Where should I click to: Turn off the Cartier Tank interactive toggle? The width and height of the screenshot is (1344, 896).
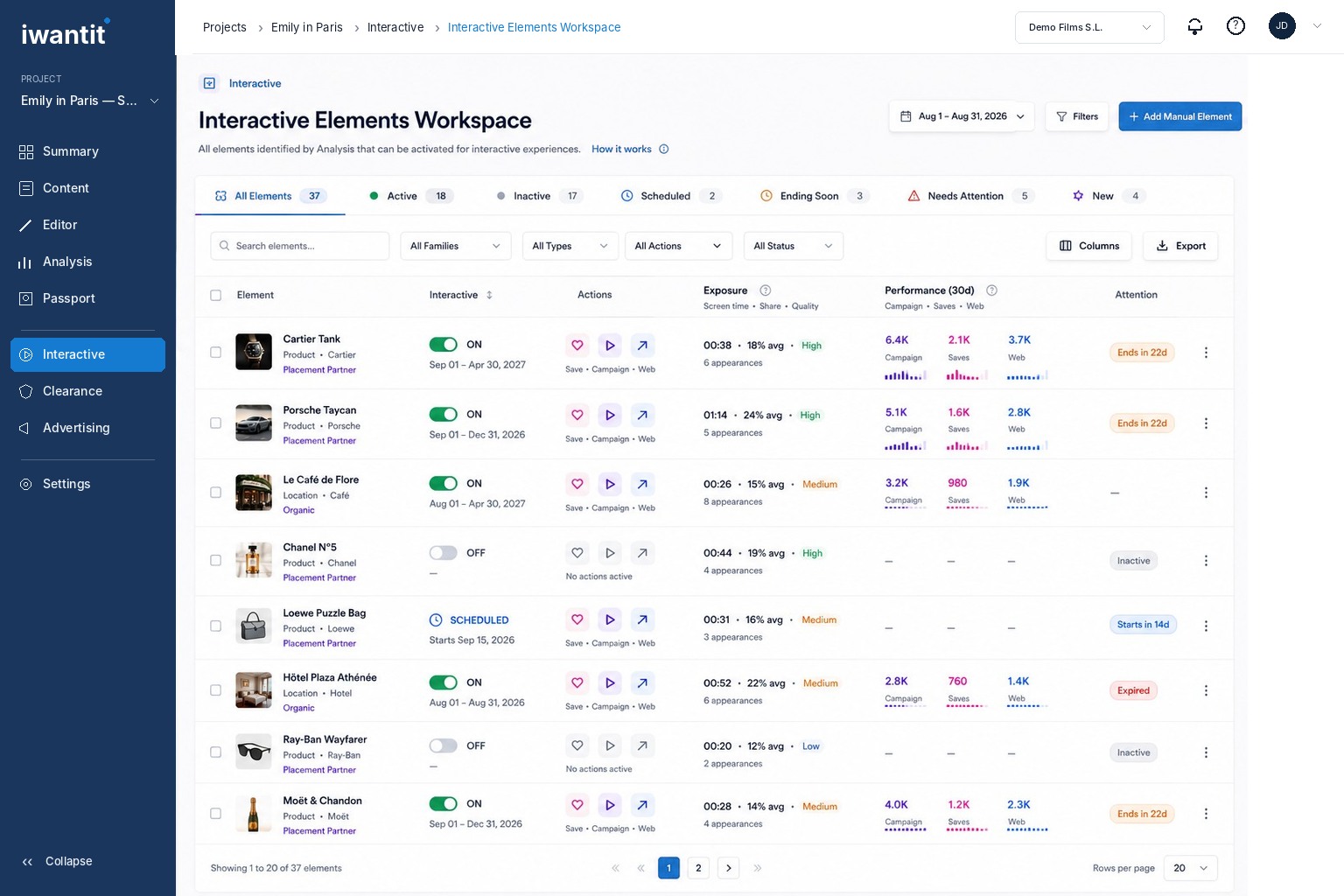pyautogui.click(x=444, y=345)
